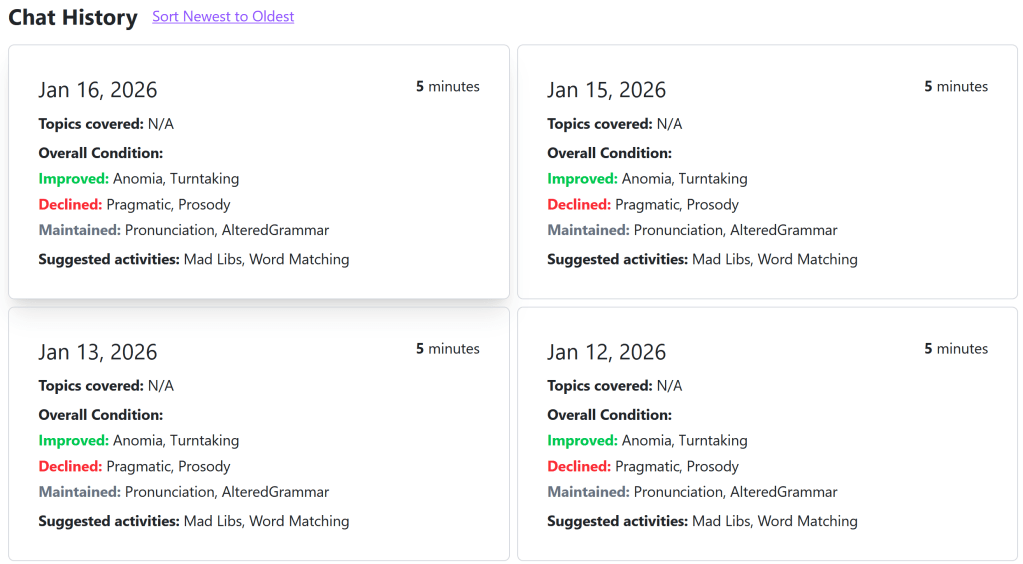Click Overall Condition label in Jan 16 card
Viewport: 1023px width, 564px height.
[101, 153]
